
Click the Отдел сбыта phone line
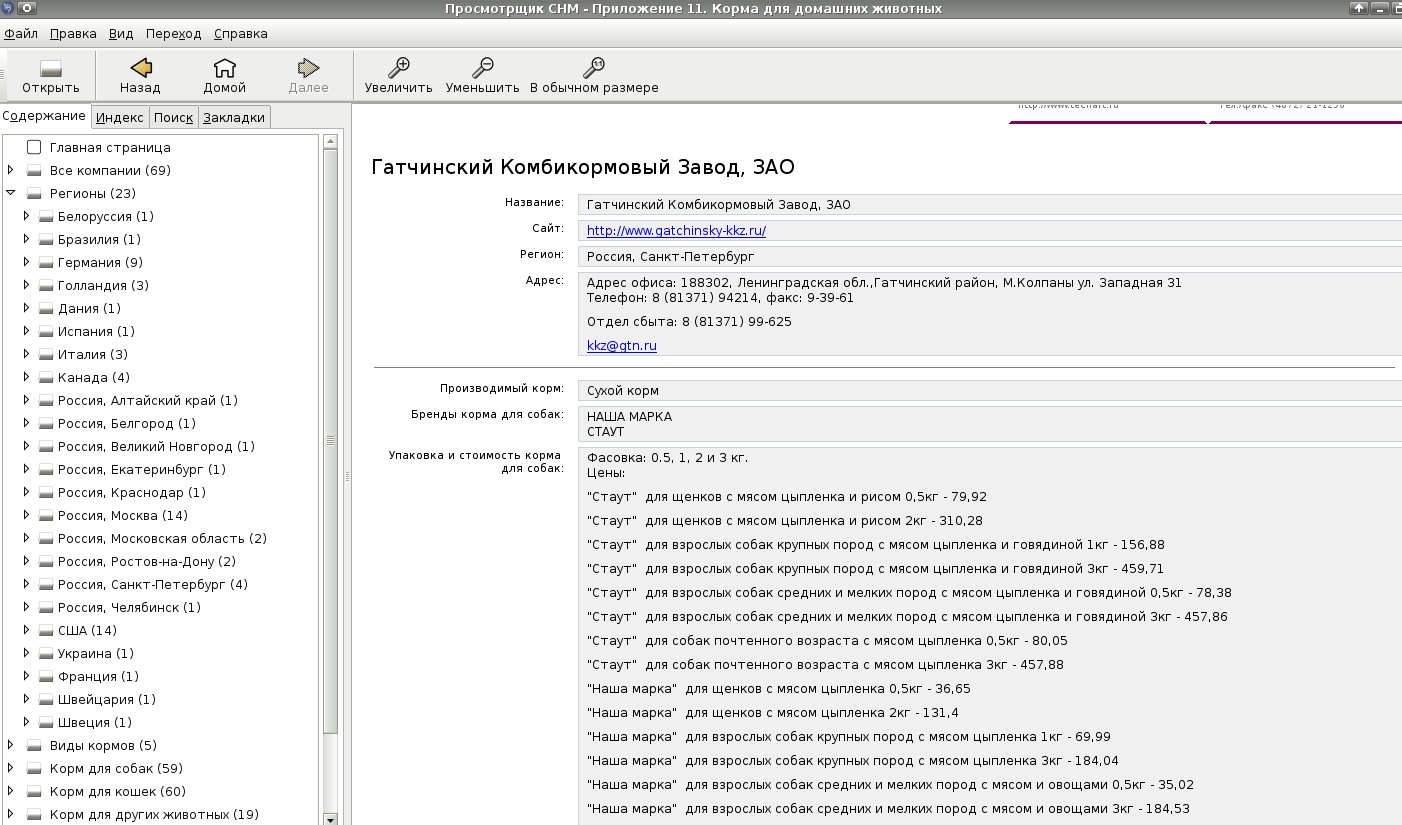coord(689,322)
